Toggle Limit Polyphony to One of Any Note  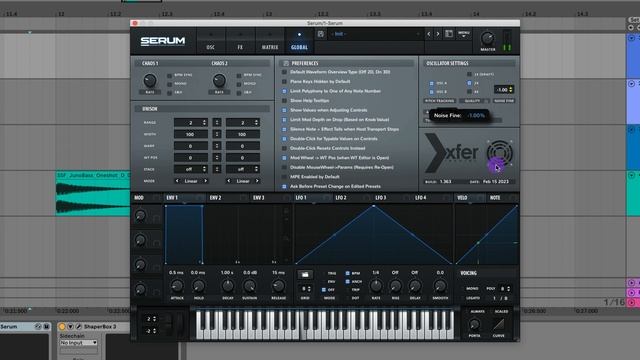point(284,91)
